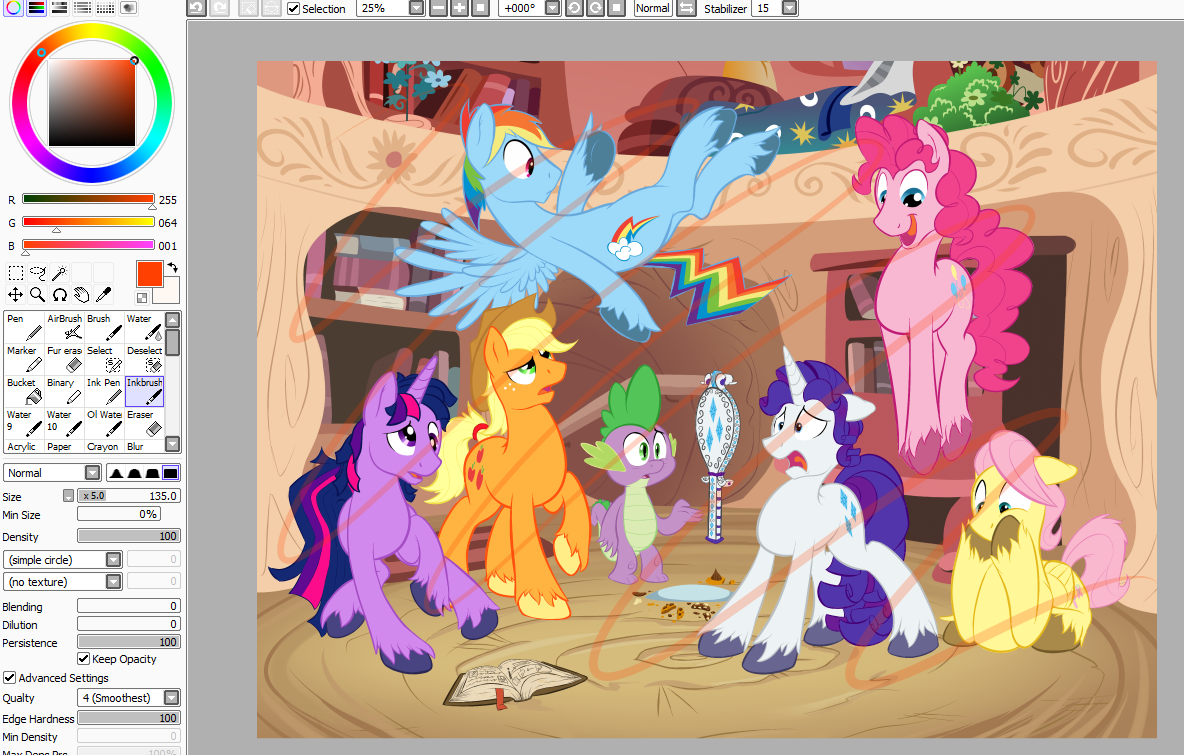Pick the Deselect eraser tool
The image size is (1184, 755).
click(144, 360)
